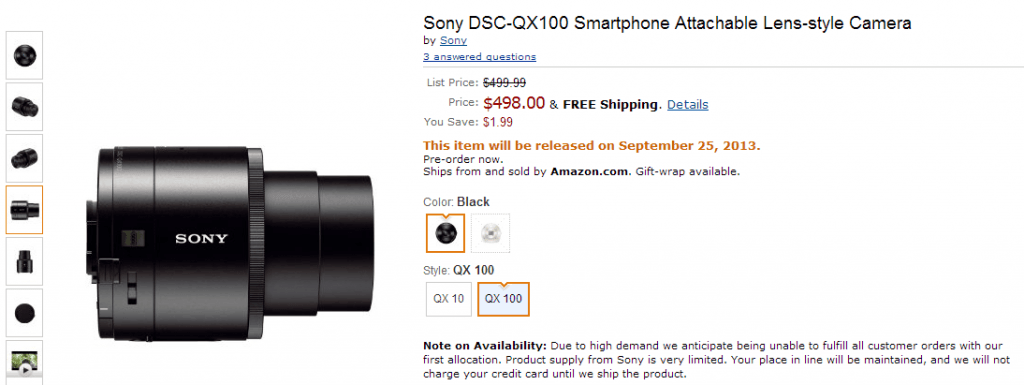Open the 3 answered questions link
The height and width of the screenshot is (385, 1024).
point(479,57)
